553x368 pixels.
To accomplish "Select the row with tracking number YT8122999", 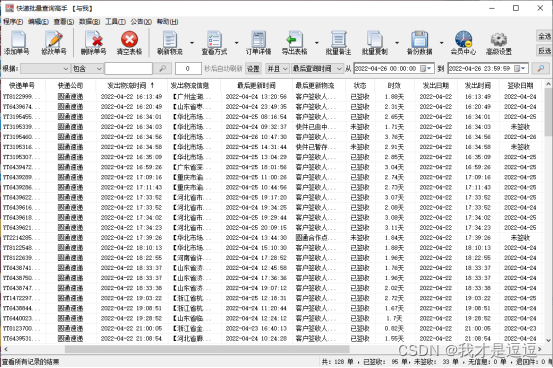I will [272, 96].
